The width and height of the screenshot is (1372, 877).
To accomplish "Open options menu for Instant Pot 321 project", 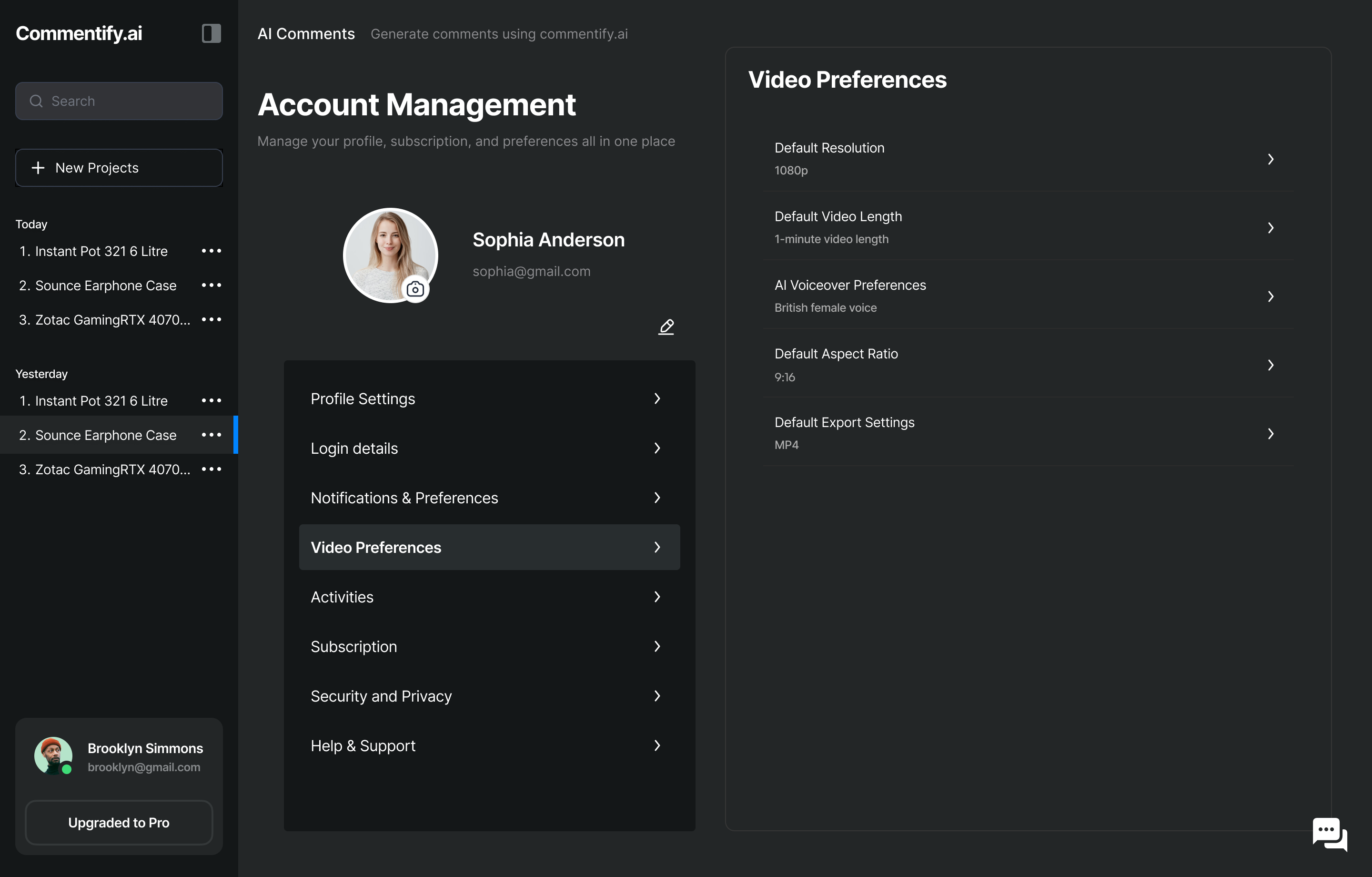I will click(x=212, y=251).
